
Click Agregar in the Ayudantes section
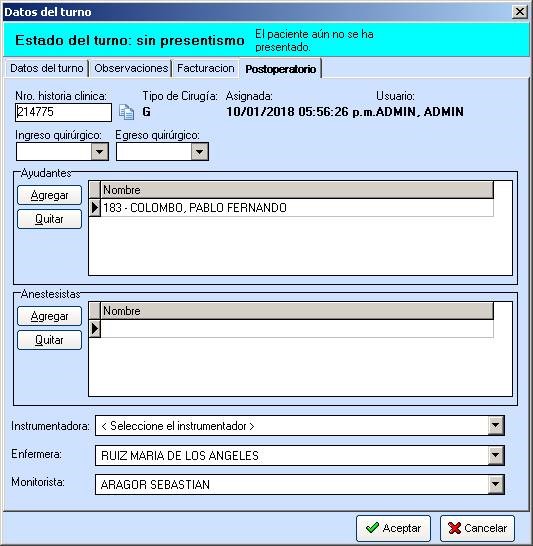(49, 195)
